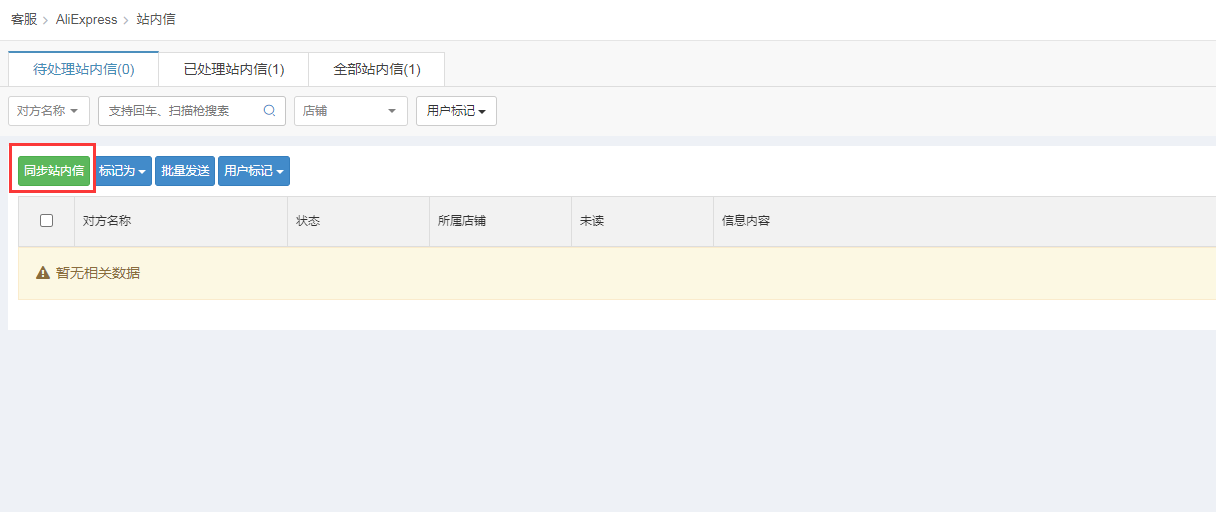Tick the select-all checkbox in table header

pos(46,221)
